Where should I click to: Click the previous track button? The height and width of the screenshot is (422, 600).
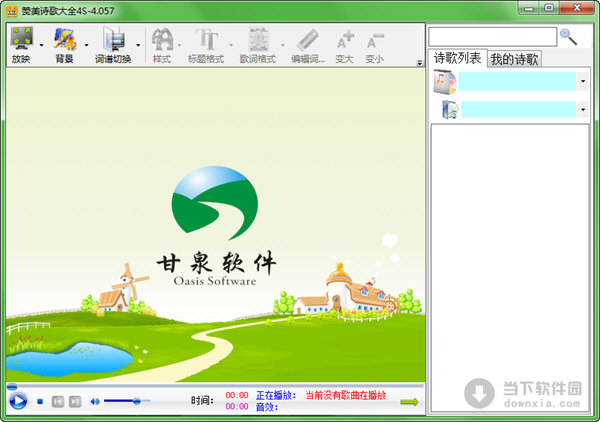[x=58, y=401]
